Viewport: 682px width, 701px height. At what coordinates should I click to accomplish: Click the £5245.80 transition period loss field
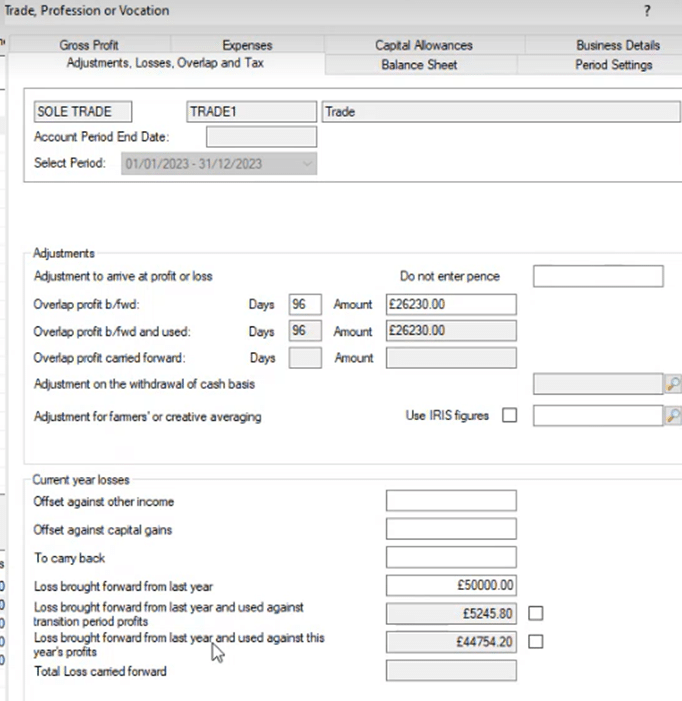451,613
